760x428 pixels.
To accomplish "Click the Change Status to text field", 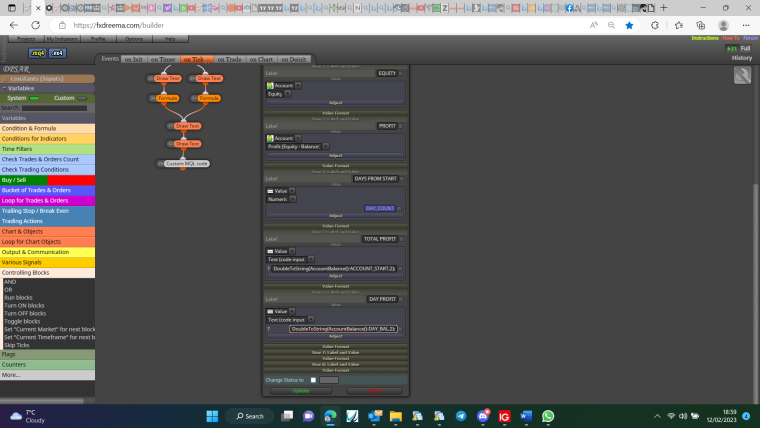I will coord(329,380).
